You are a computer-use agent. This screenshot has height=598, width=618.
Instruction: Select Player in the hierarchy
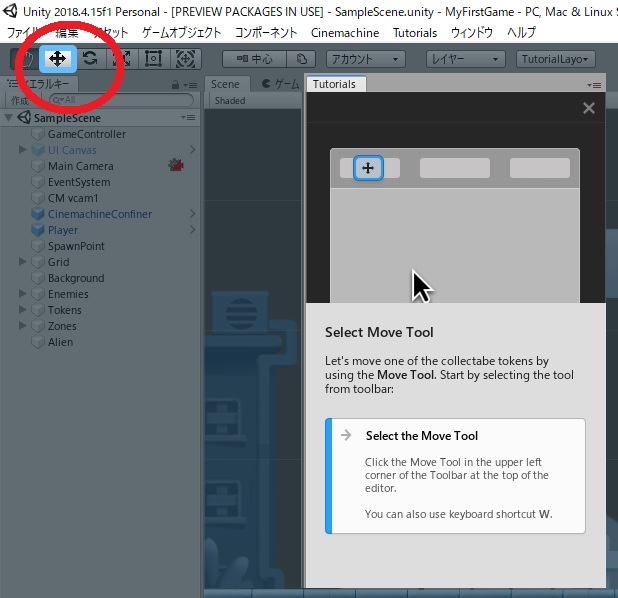click(x=63, y=230)
